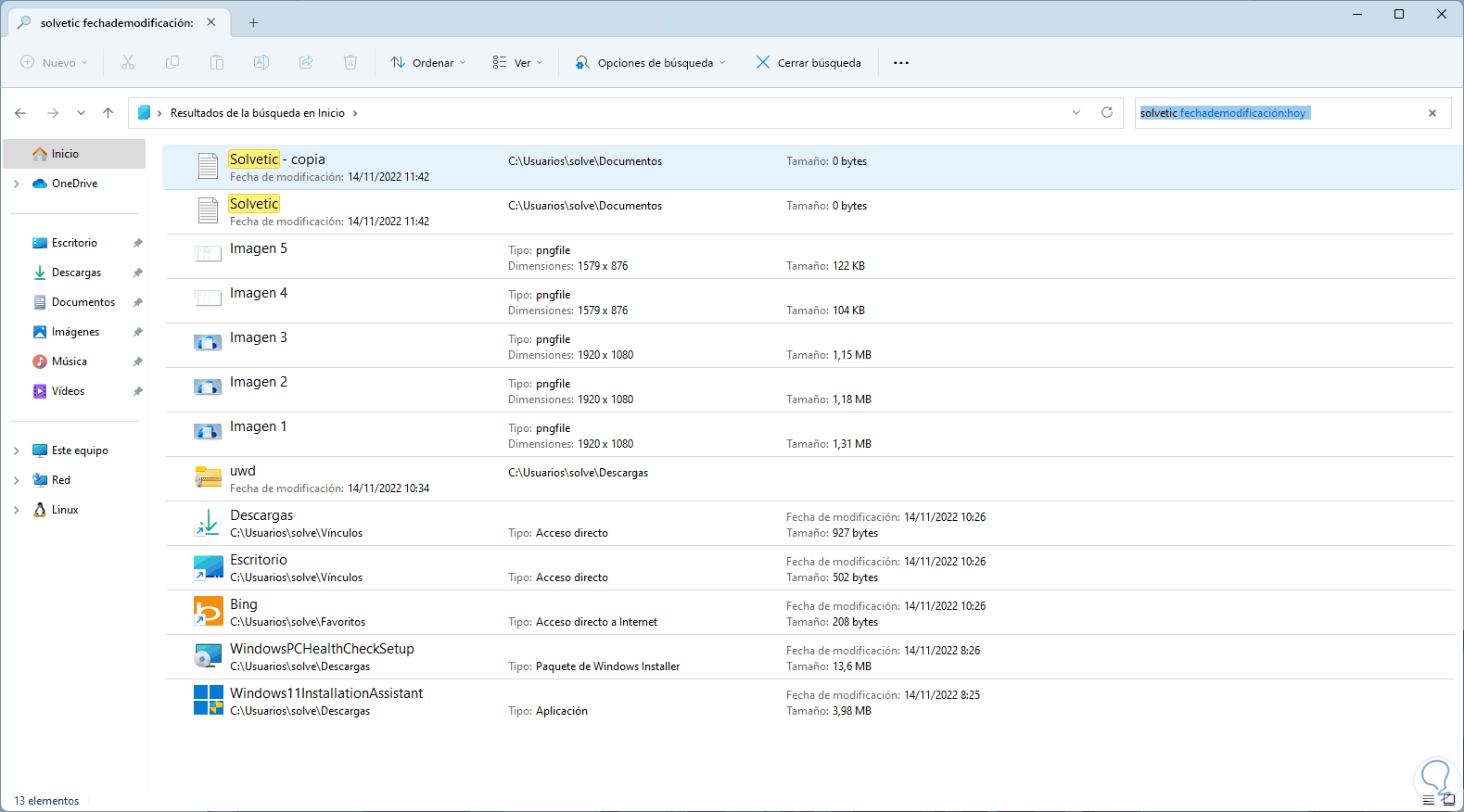This screenshot has height=812, width=1464.
Task: Click the Copy icon in toolbar
Action: coord(172,62)
